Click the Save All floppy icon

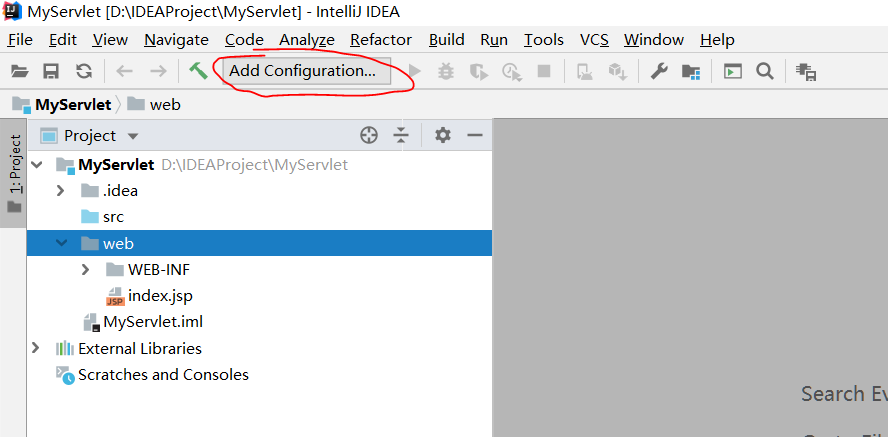(x=52, y=71)
